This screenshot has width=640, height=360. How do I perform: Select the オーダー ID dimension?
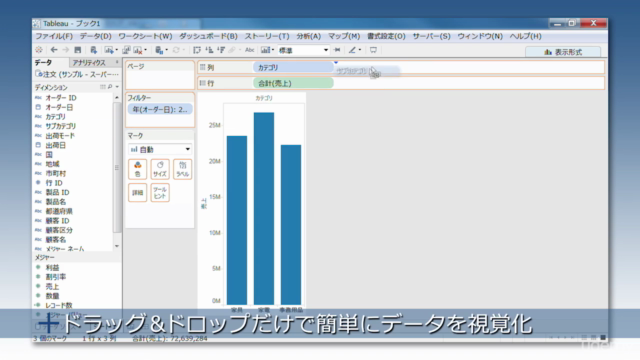[x=61, y=98]
